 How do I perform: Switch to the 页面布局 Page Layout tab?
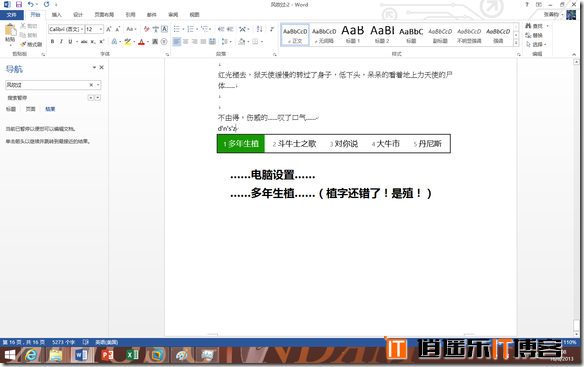click(104, 15)
